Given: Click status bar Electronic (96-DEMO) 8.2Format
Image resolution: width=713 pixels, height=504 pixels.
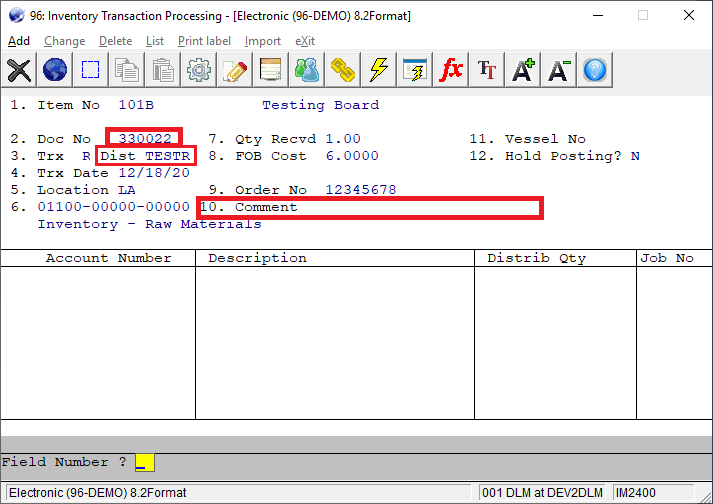Looking at the screenshot, I should [x=239, y=493].
